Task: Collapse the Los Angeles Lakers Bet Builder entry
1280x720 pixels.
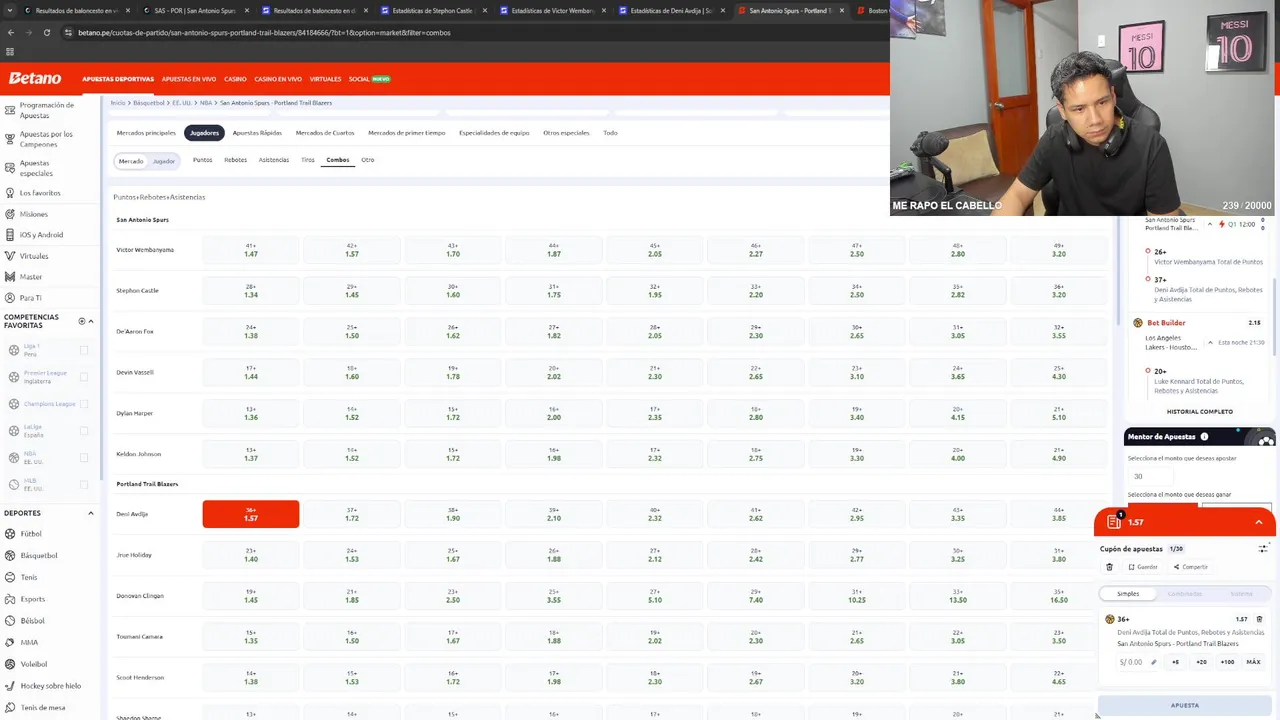Action: point(1210,343)
